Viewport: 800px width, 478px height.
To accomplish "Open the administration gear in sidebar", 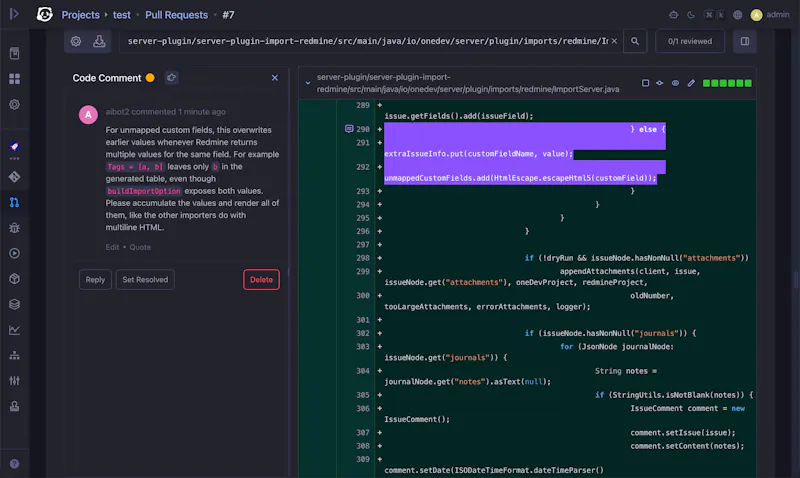I will click(x=14, y=105).
